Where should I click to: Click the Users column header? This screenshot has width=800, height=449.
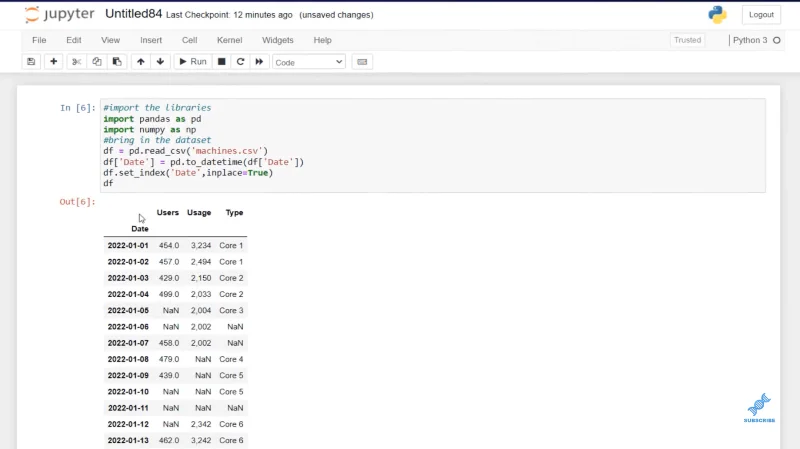coord(168,212)
